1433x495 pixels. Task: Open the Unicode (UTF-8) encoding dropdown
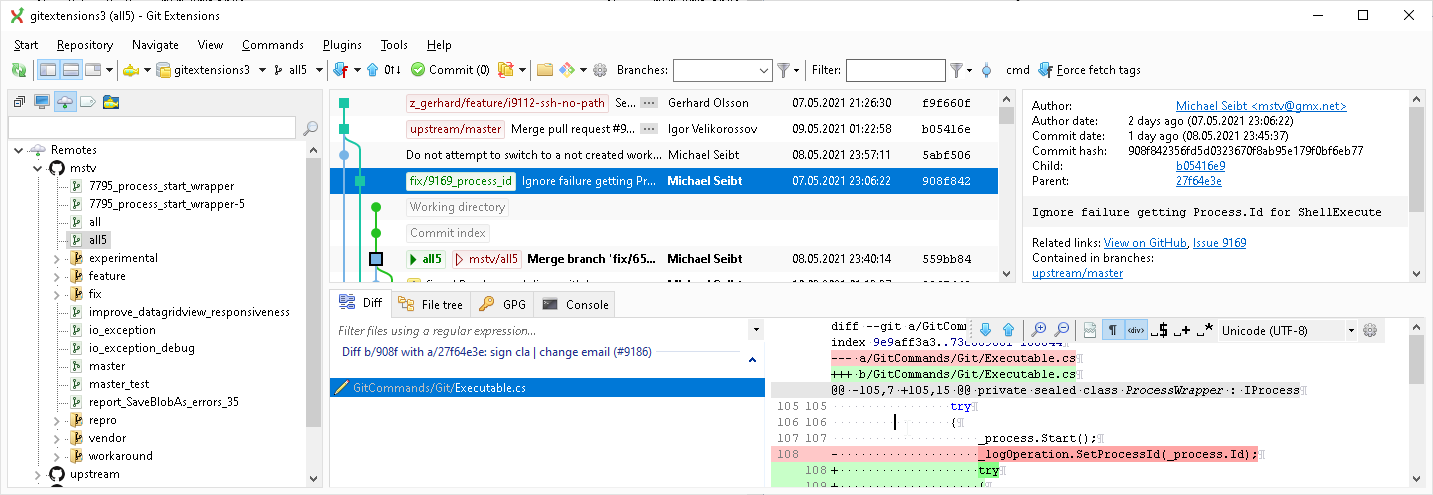pyautogui.click(x=1287, y=330)
